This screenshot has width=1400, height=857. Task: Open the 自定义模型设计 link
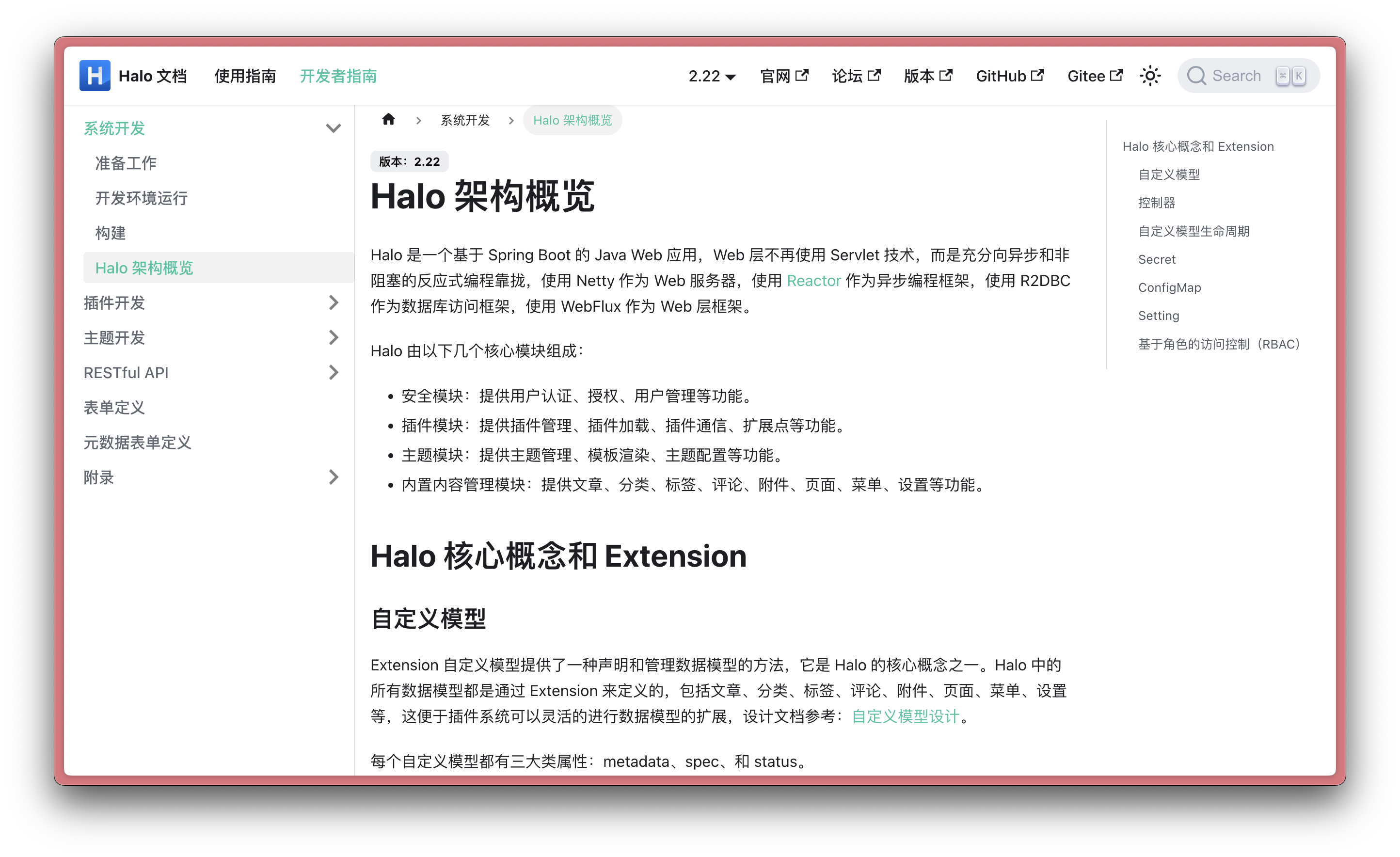(x=905, y=716)
